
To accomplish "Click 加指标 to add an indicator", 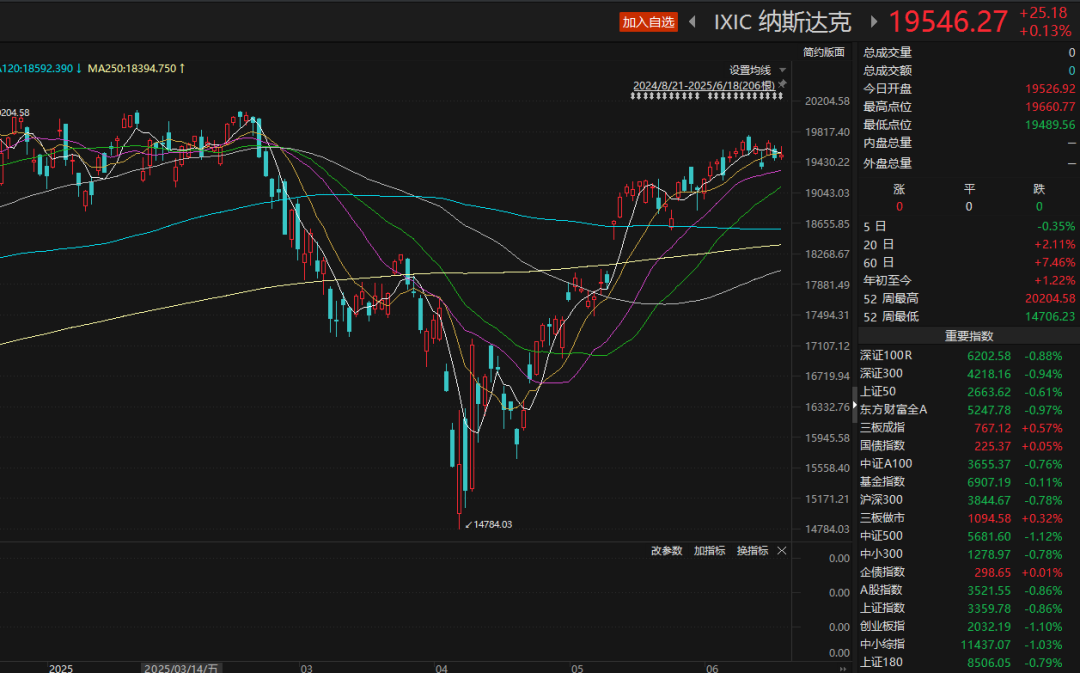I will click(x=709, y=551).
